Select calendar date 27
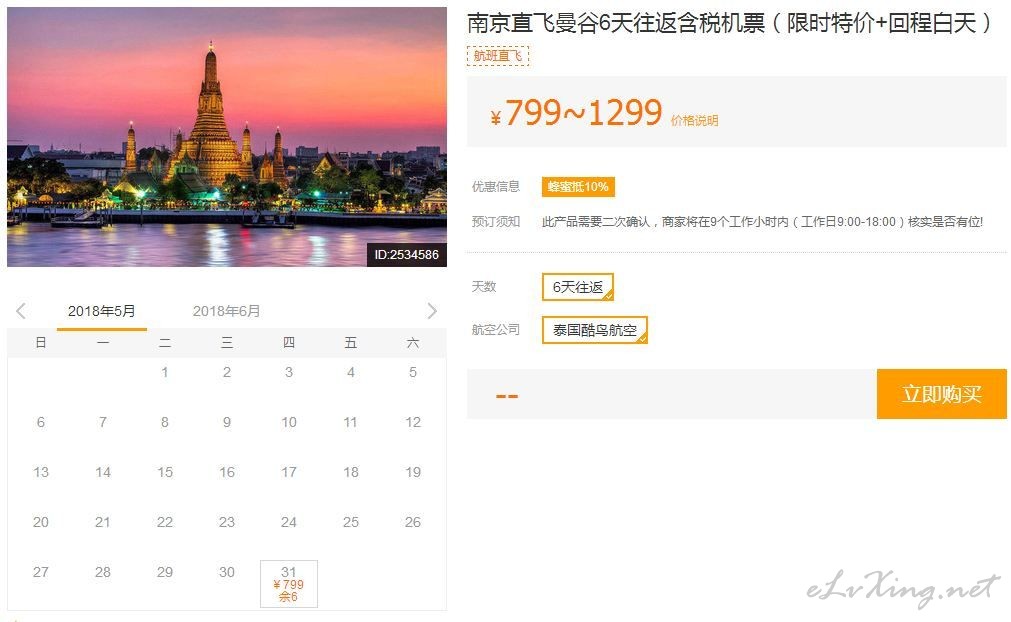The width and height of the screenshot is (1011, 622). coord(41,572)
